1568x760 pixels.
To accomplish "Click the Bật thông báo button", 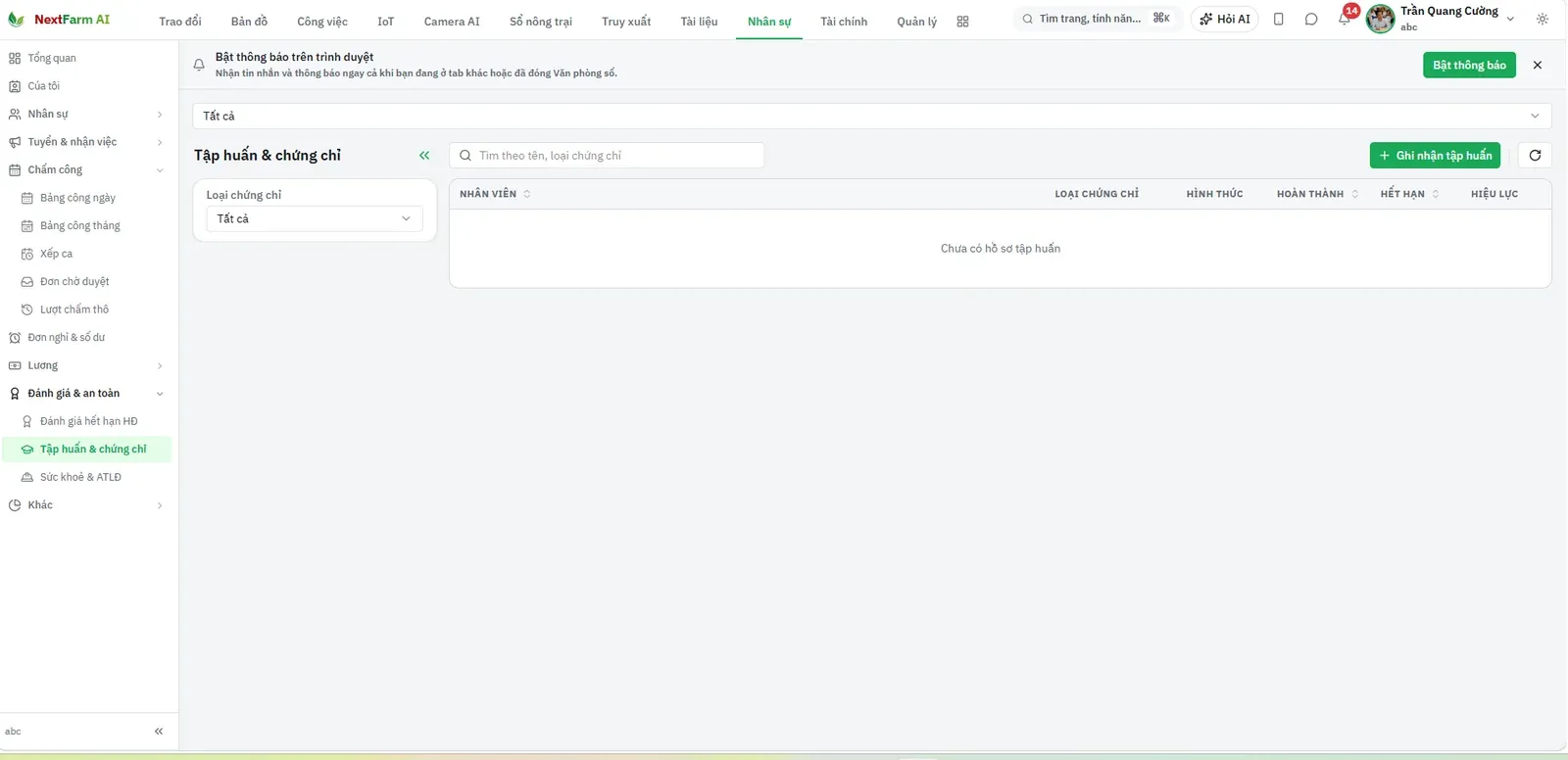I will pos(1469,65).
